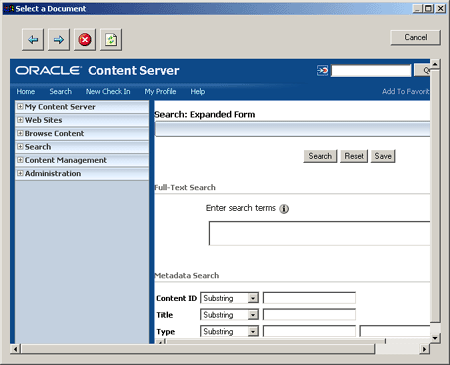Click the Search: Expanded Form heading

pos(205,115)
